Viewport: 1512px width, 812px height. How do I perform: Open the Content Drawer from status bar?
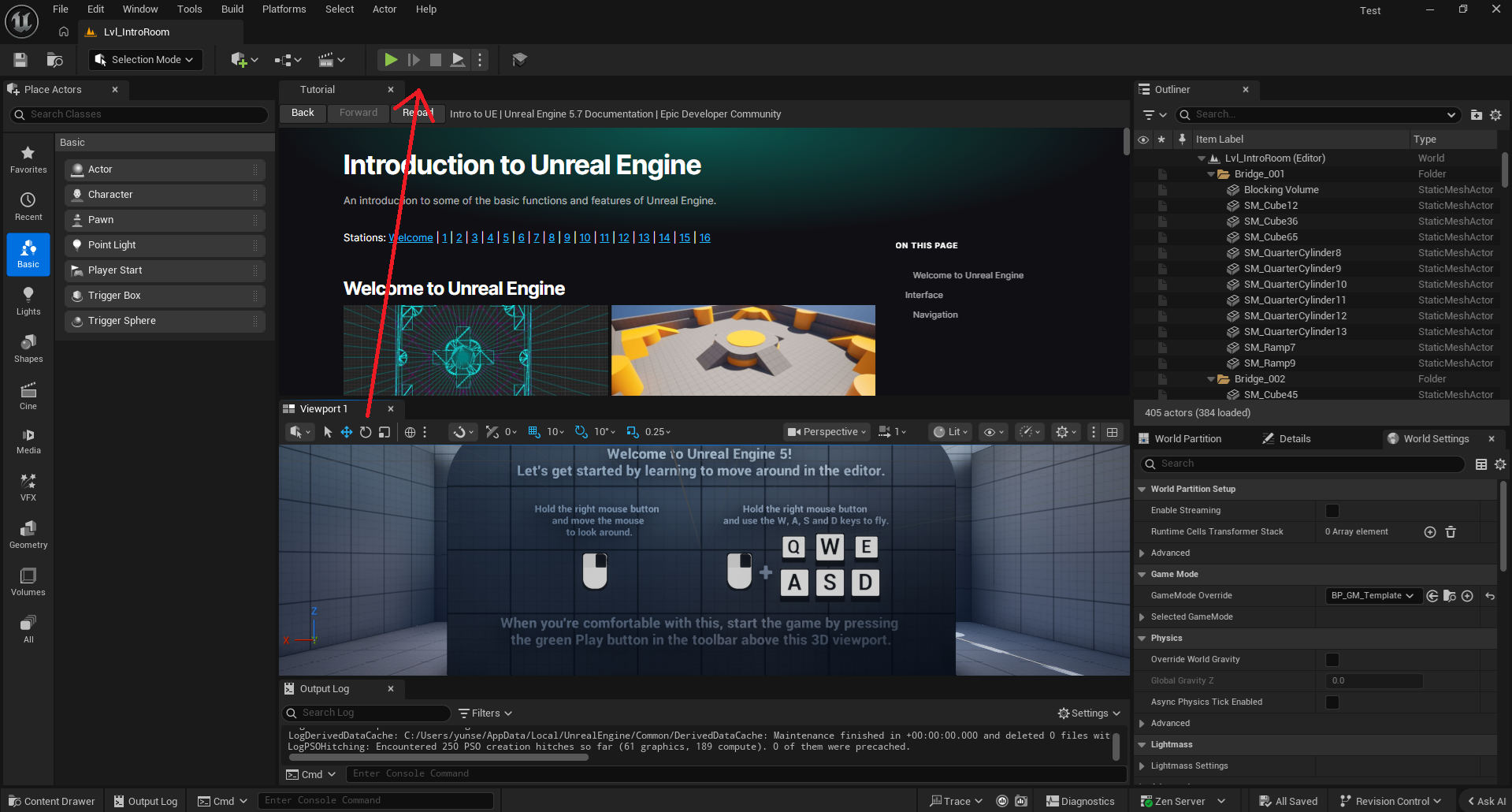(51, 801)
